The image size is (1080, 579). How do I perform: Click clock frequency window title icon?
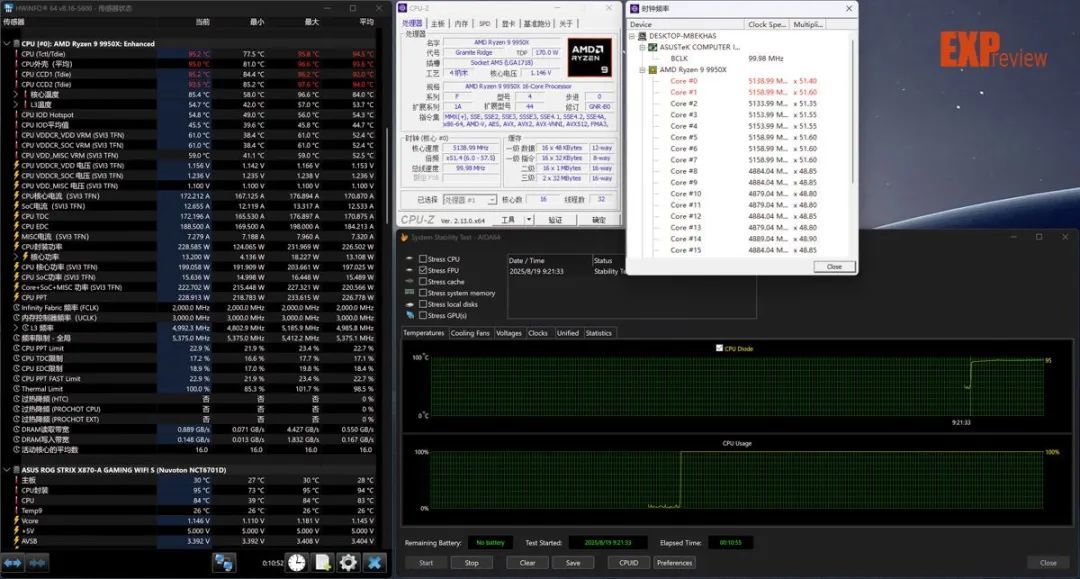point(634,8)
